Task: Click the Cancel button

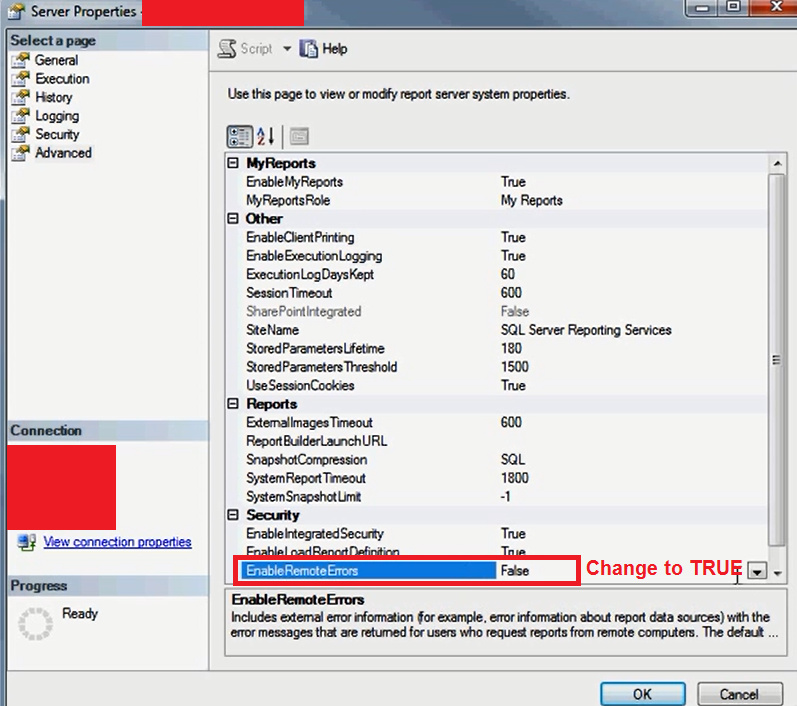Action: [739, 694]
